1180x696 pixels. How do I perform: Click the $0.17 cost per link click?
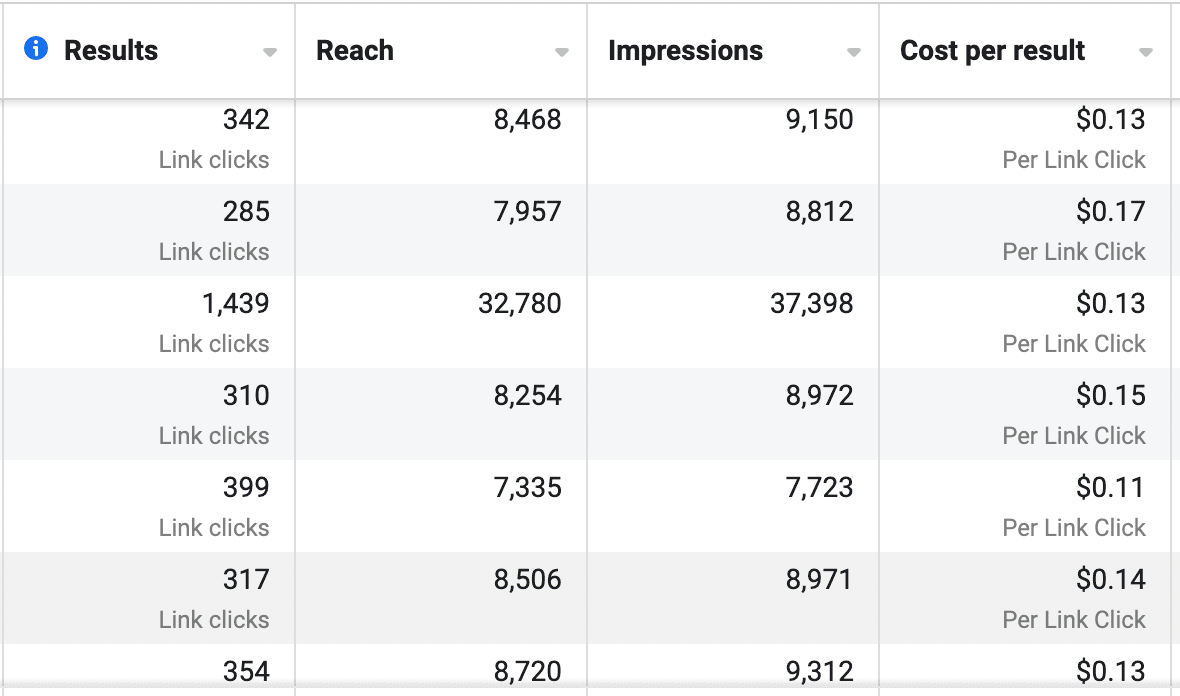click(1110, 212)
